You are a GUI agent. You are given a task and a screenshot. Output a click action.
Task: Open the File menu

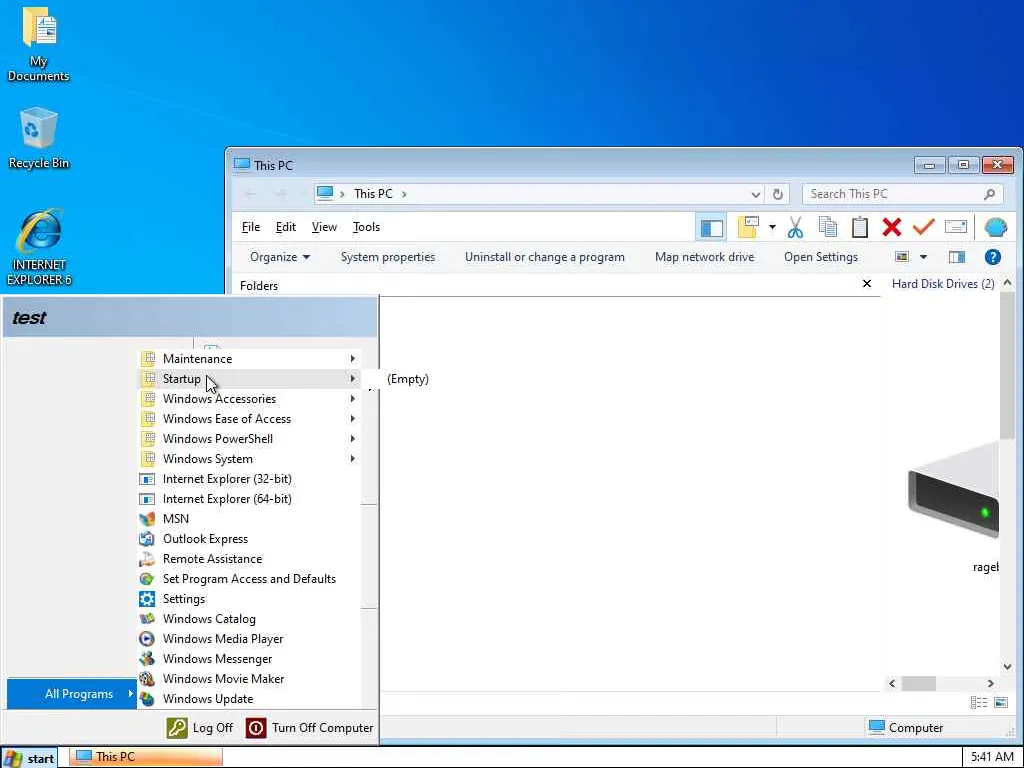click(251, 227)
